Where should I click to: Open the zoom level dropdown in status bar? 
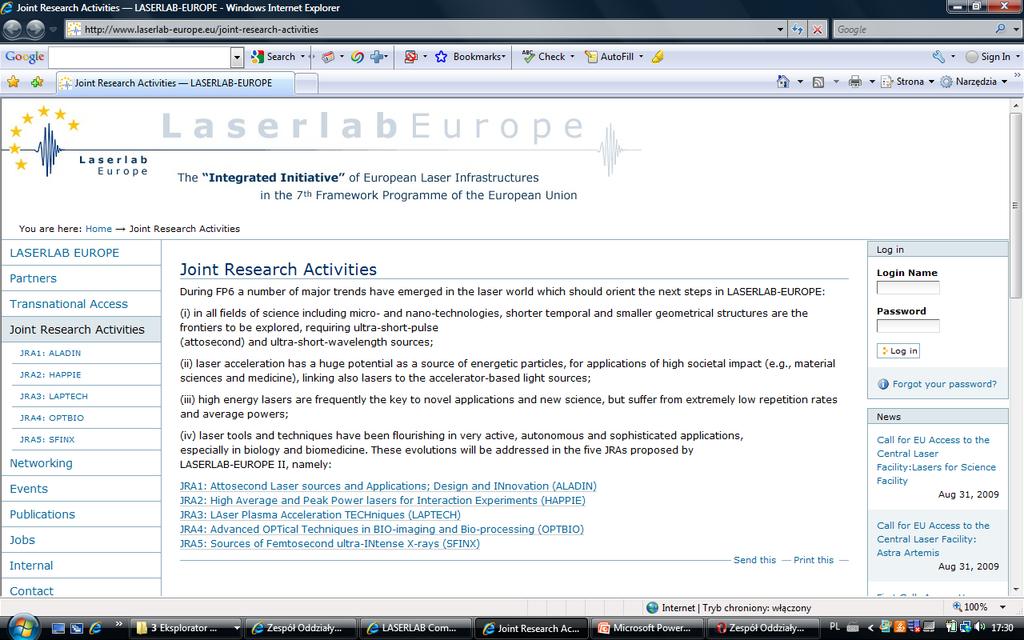[1003, 607]
